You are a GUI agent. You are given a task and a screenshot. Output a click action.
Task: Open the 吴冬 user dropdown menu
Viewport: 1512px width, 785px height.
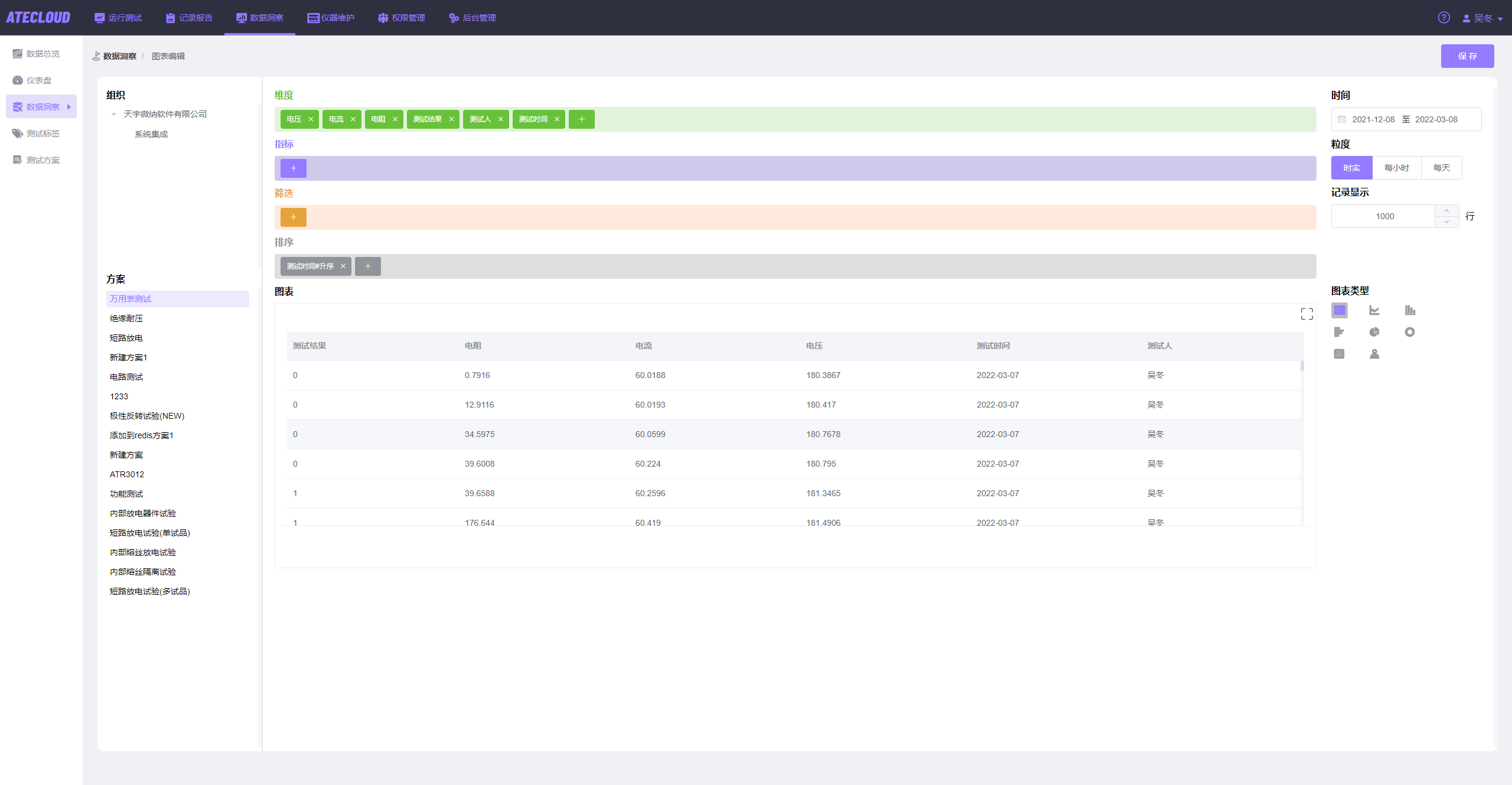pyautogui.click(x=1482, y=18)
